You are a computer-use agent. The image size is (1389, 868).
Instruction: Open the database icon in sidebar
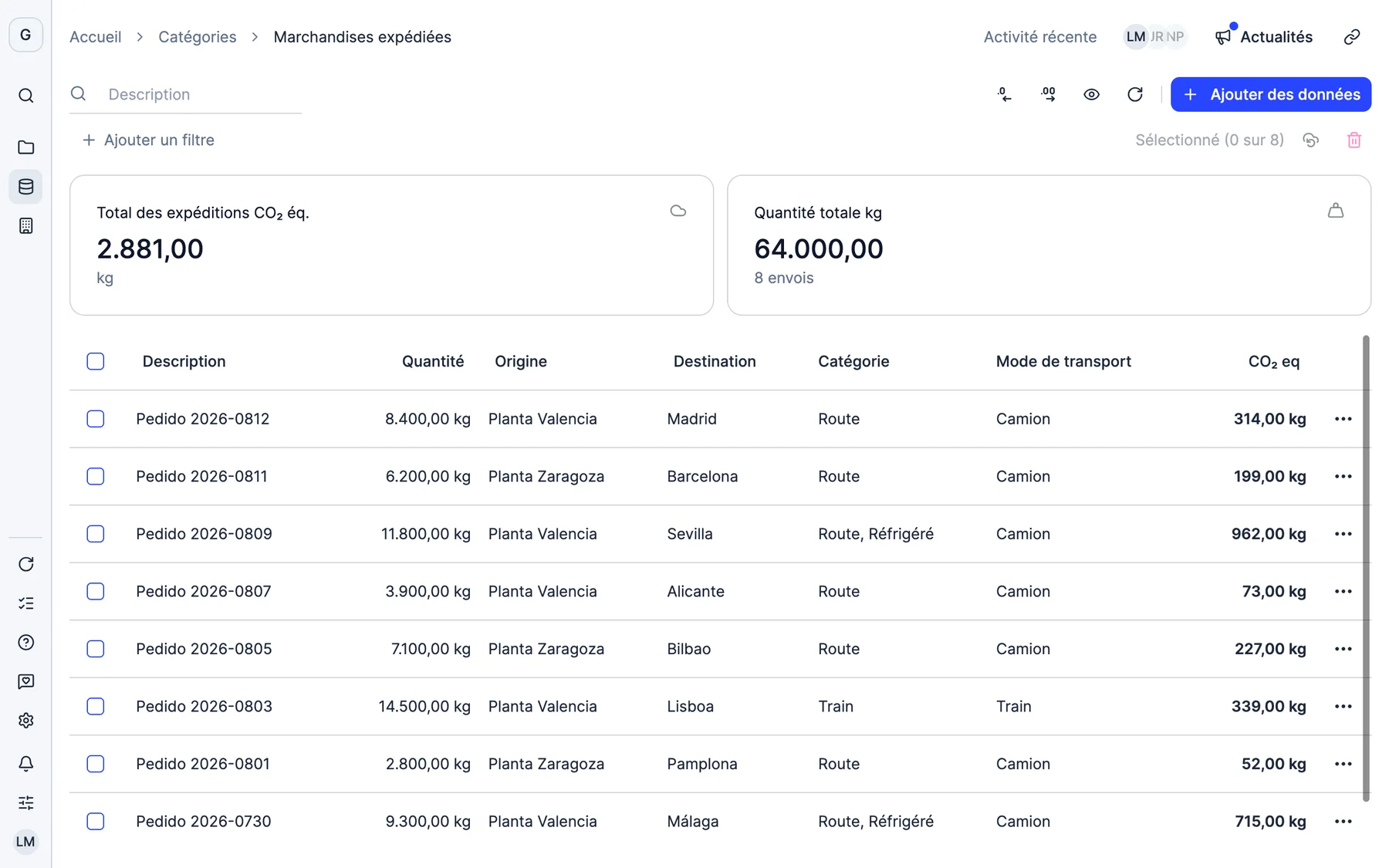point(25,187)
